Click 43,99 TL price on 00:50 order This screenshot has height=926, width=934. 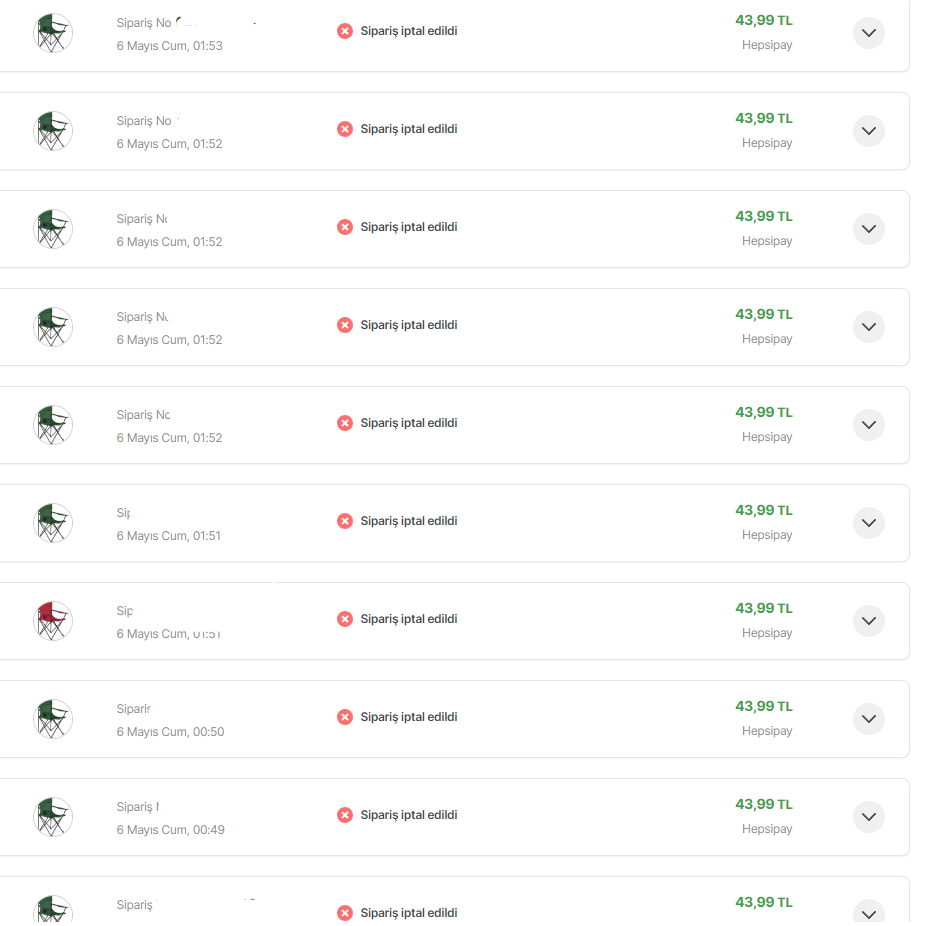coord(763,706)
